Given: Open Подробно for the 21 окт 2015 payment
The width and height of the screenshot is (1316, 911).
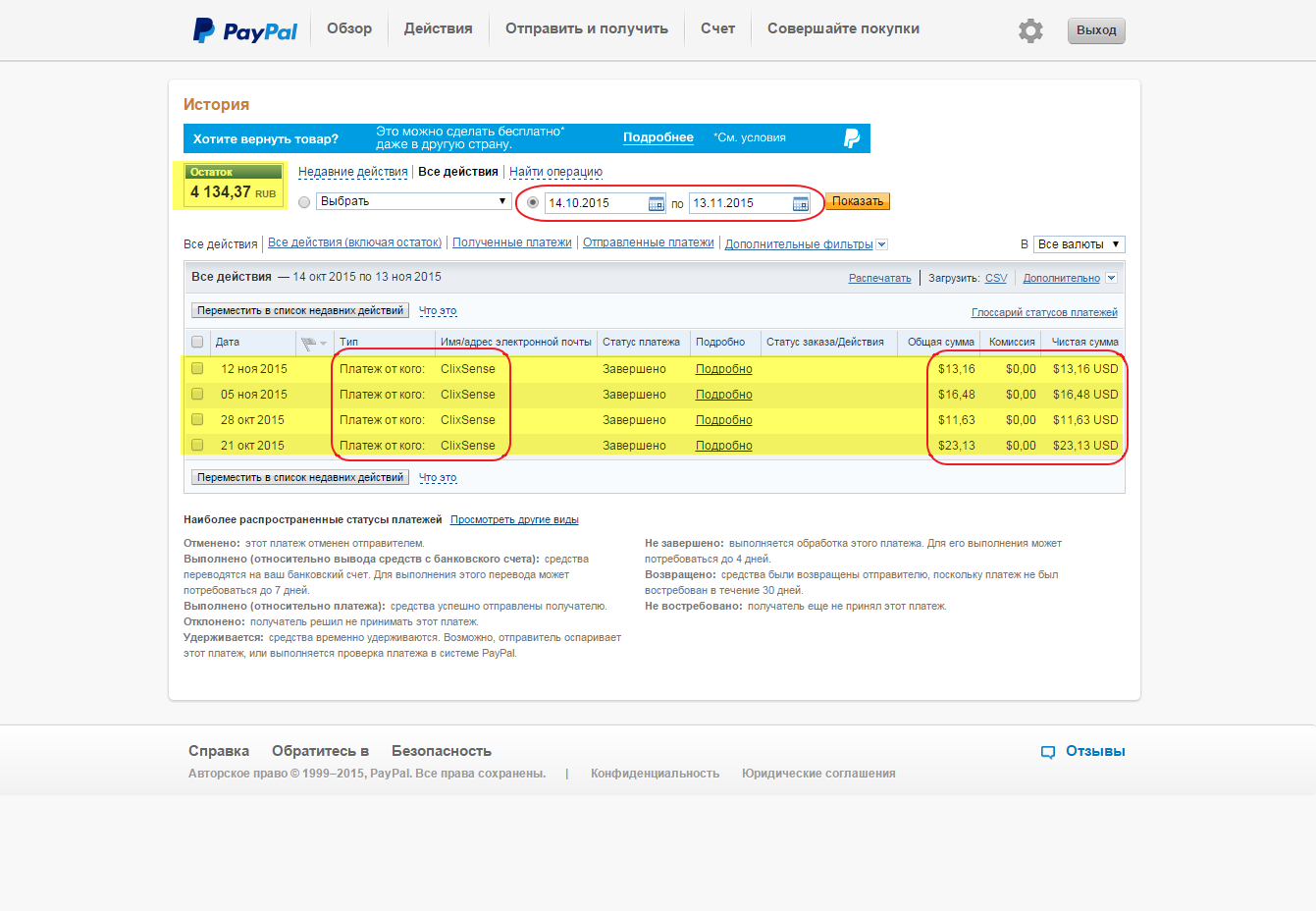Looking at the screenshot, I should pyautogui.click(x=723, y=446).
